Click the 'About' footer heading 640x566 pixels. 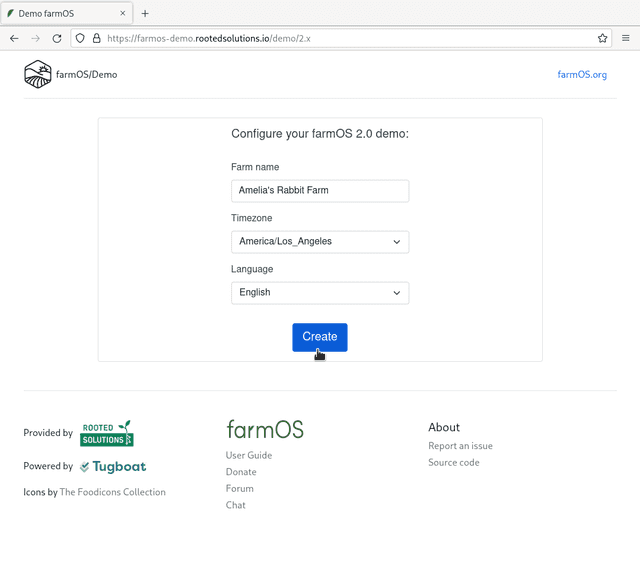(444, 427)
